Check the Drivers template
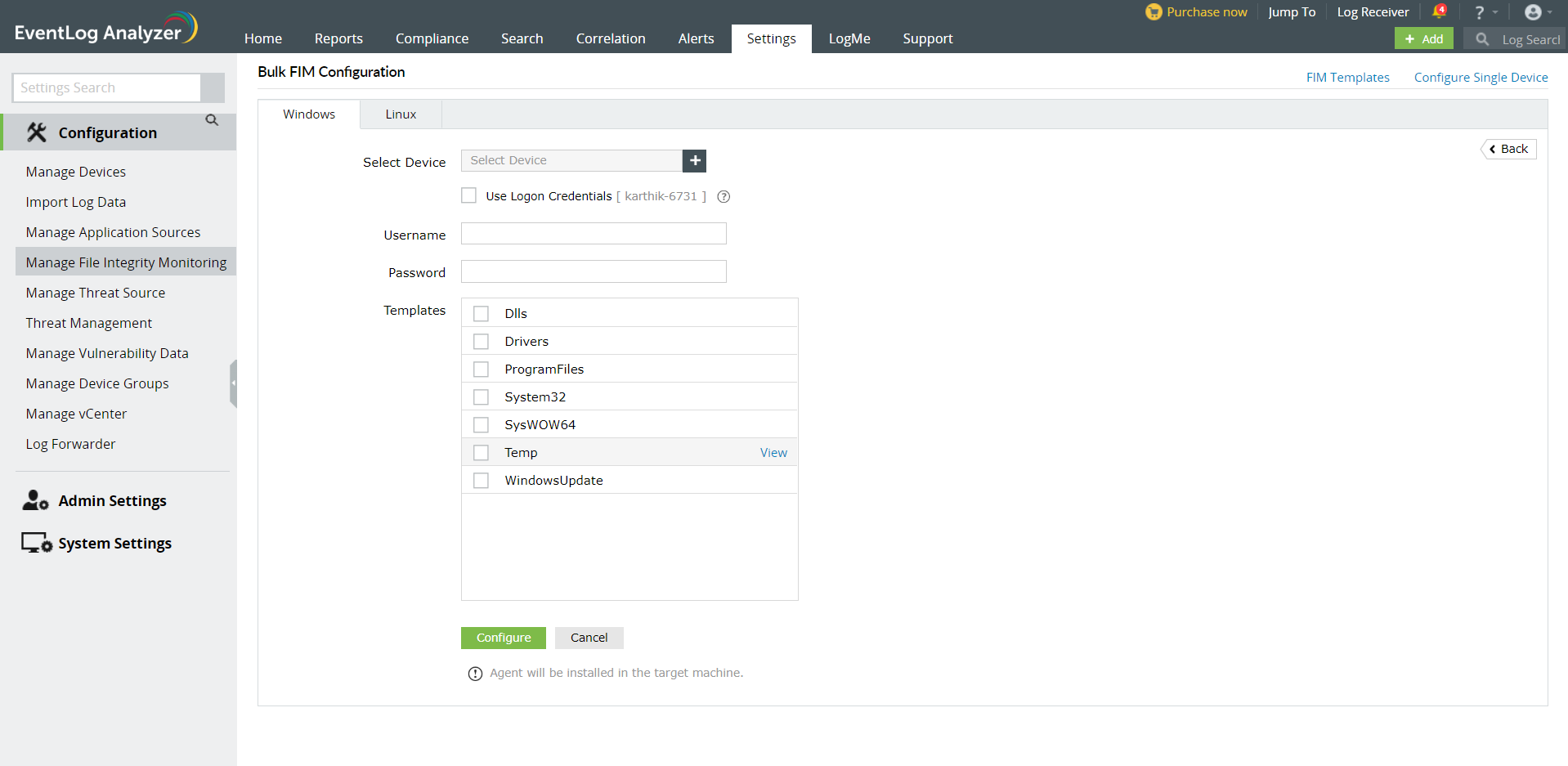This screenshot has width=1568, height=766. click(481, 342)
